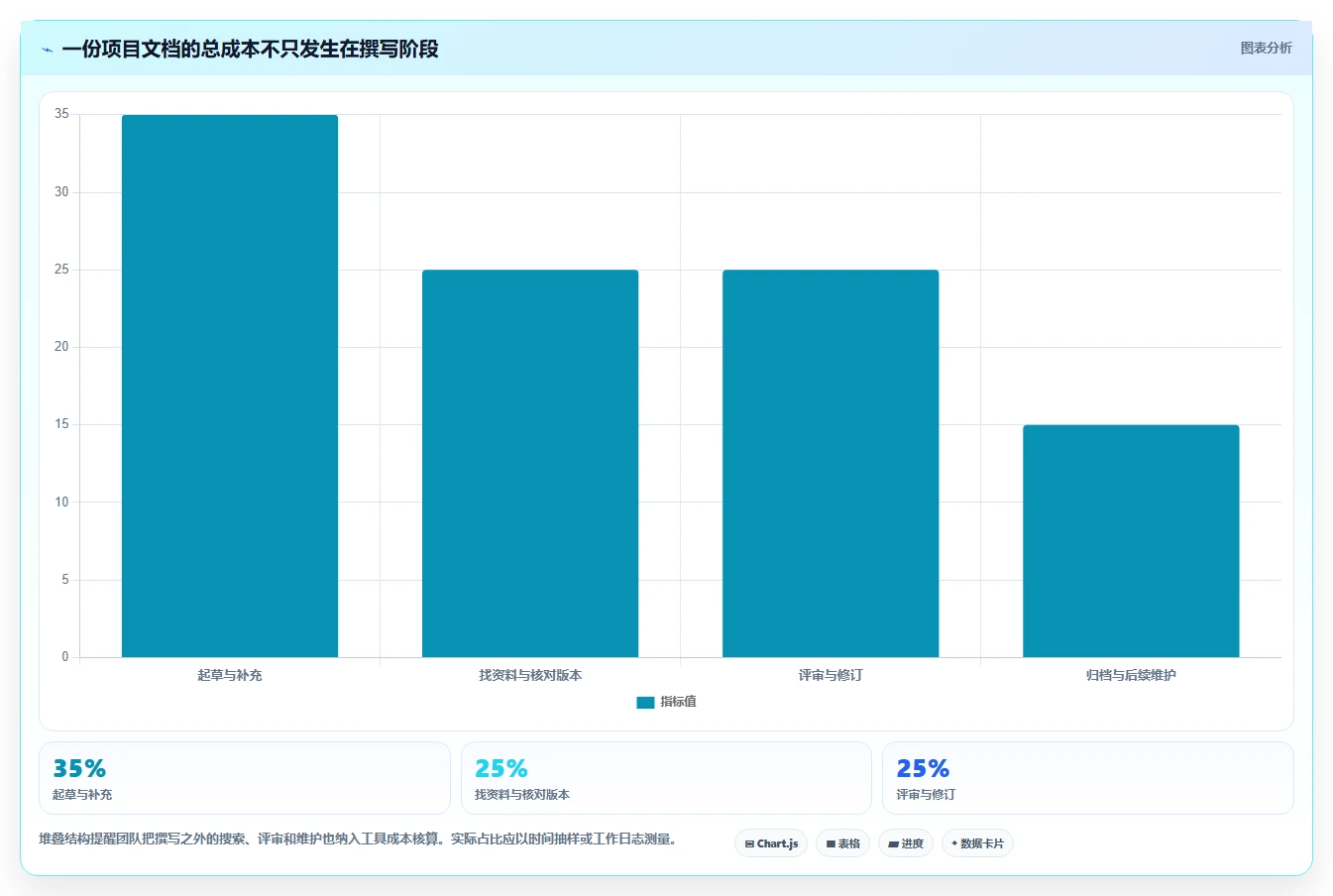Screen dimensions: 1333x896
Task: Click the footnote text starting 堆叠结构提醒团队
Action: [360, 840]
